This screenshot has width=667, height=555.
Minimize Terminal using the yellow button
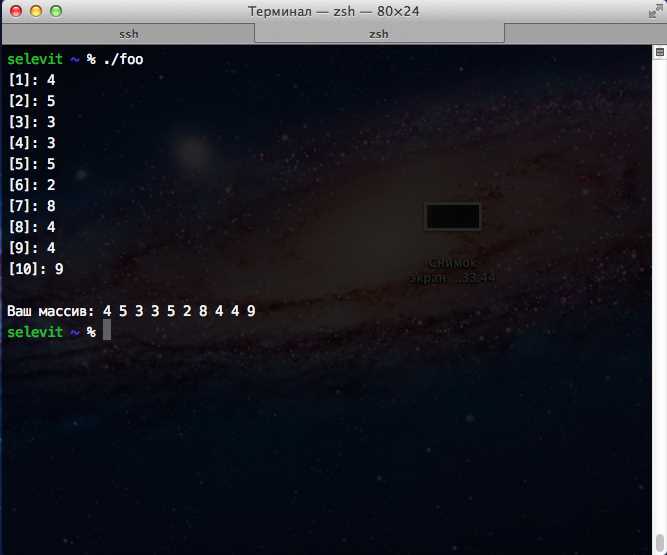[x=36, y=11]
